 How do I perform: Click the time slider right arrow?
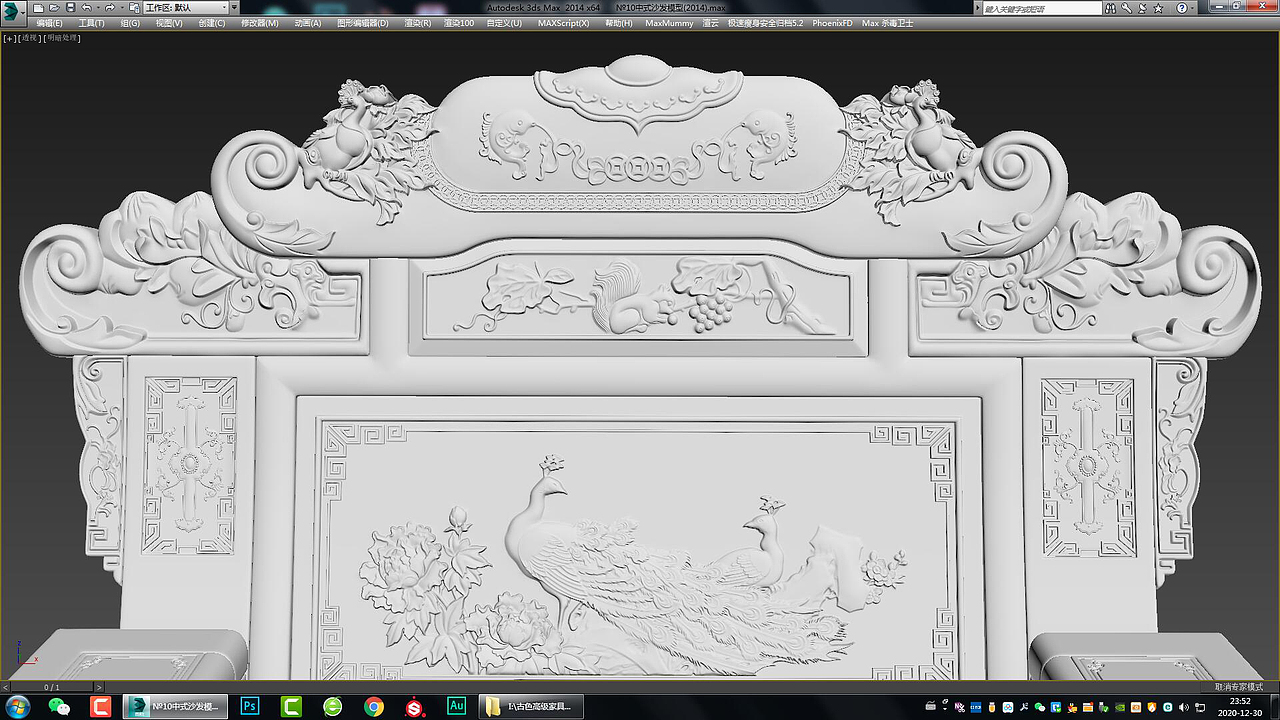[x=99, y=687]
